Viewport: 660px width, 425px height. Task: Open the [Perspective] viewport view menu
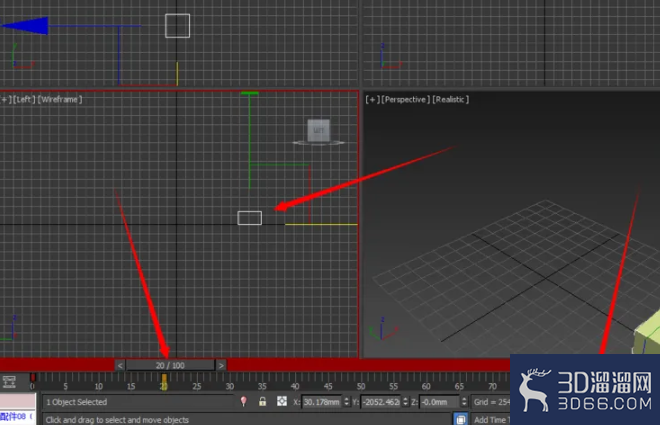[405, 99]
